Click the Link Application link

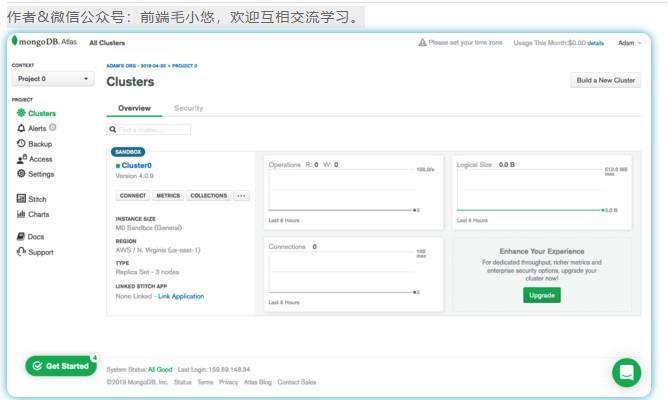181,296
